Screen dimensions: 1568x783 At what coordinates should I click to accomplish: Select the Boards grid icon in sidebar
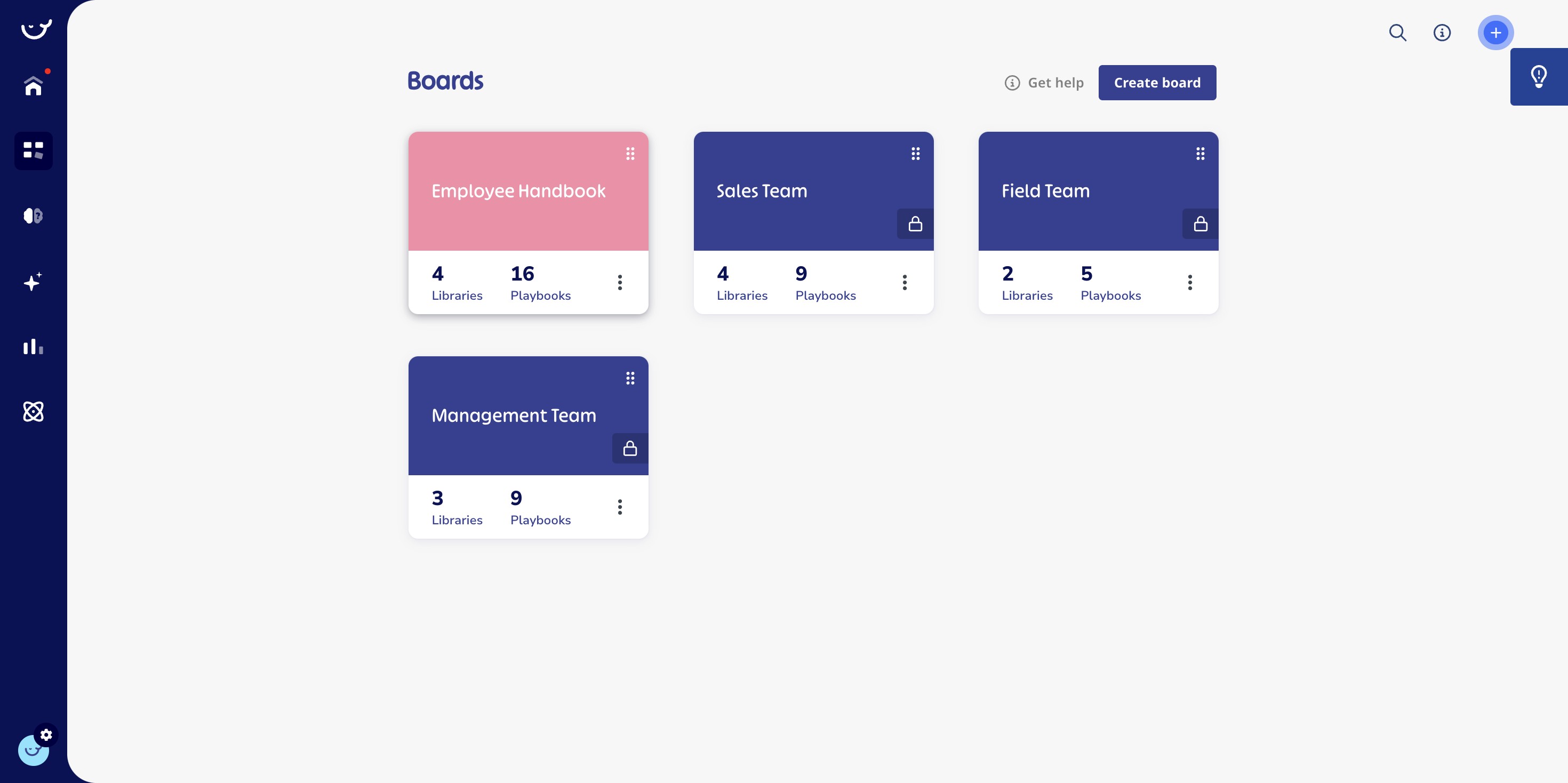[x=33, y=150]
